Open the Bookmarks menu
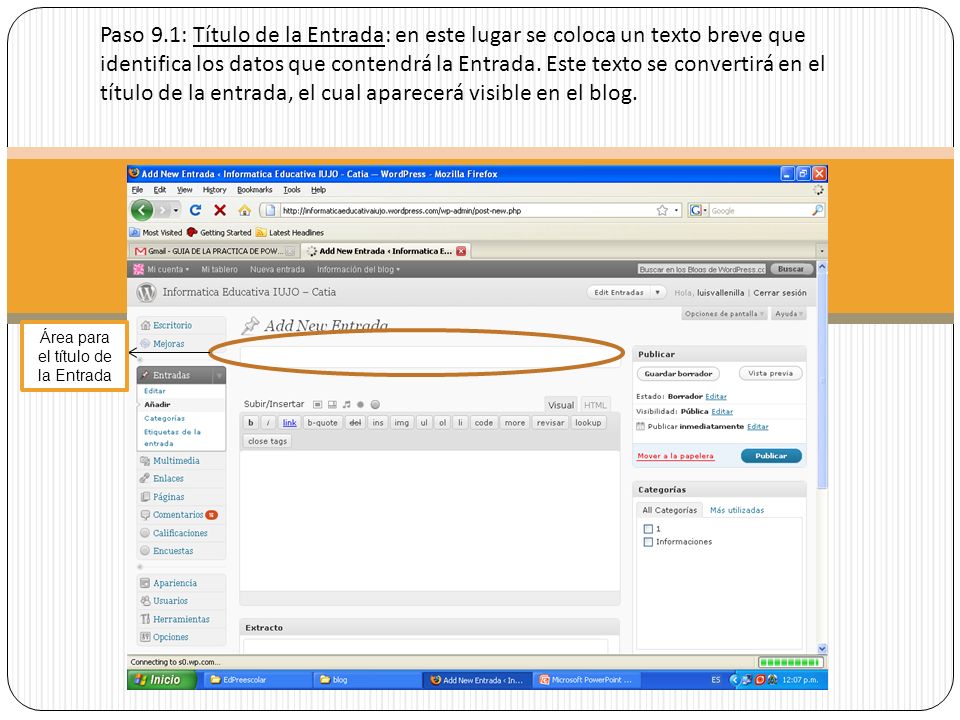The image size is (960, 720). (255, 190)
